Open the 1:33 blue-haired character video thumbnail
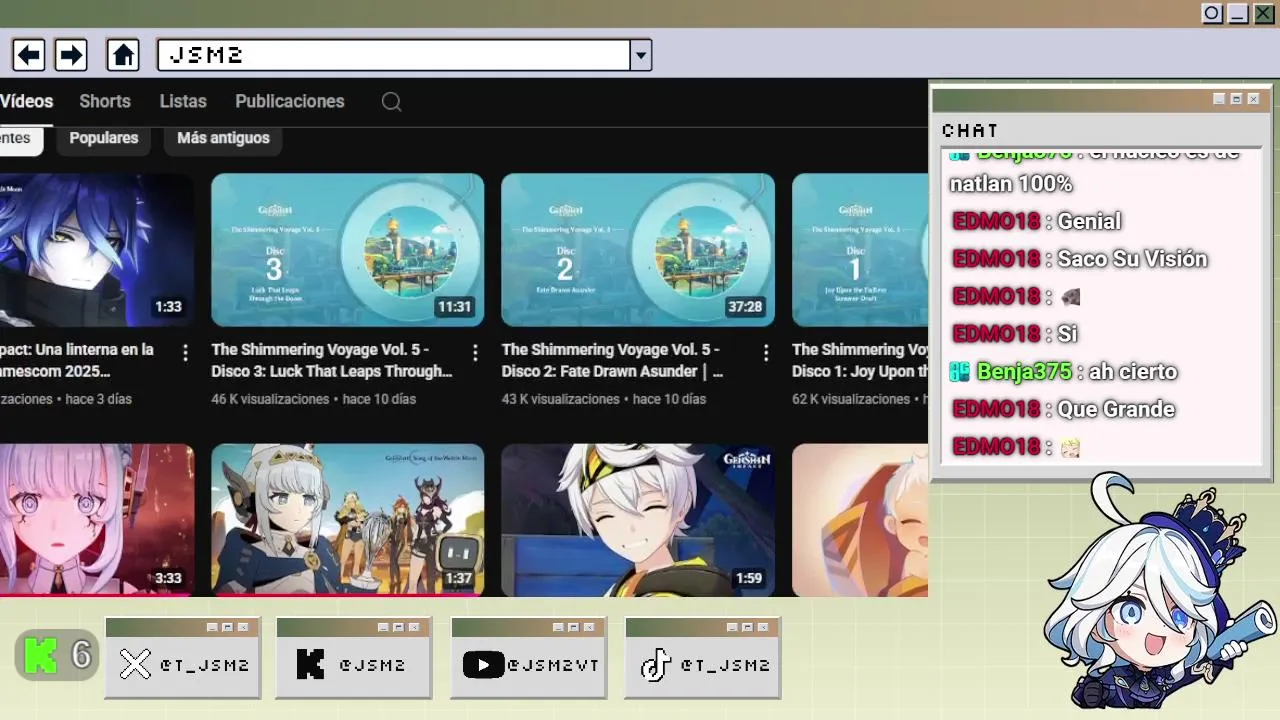 (x=97, y=250)
